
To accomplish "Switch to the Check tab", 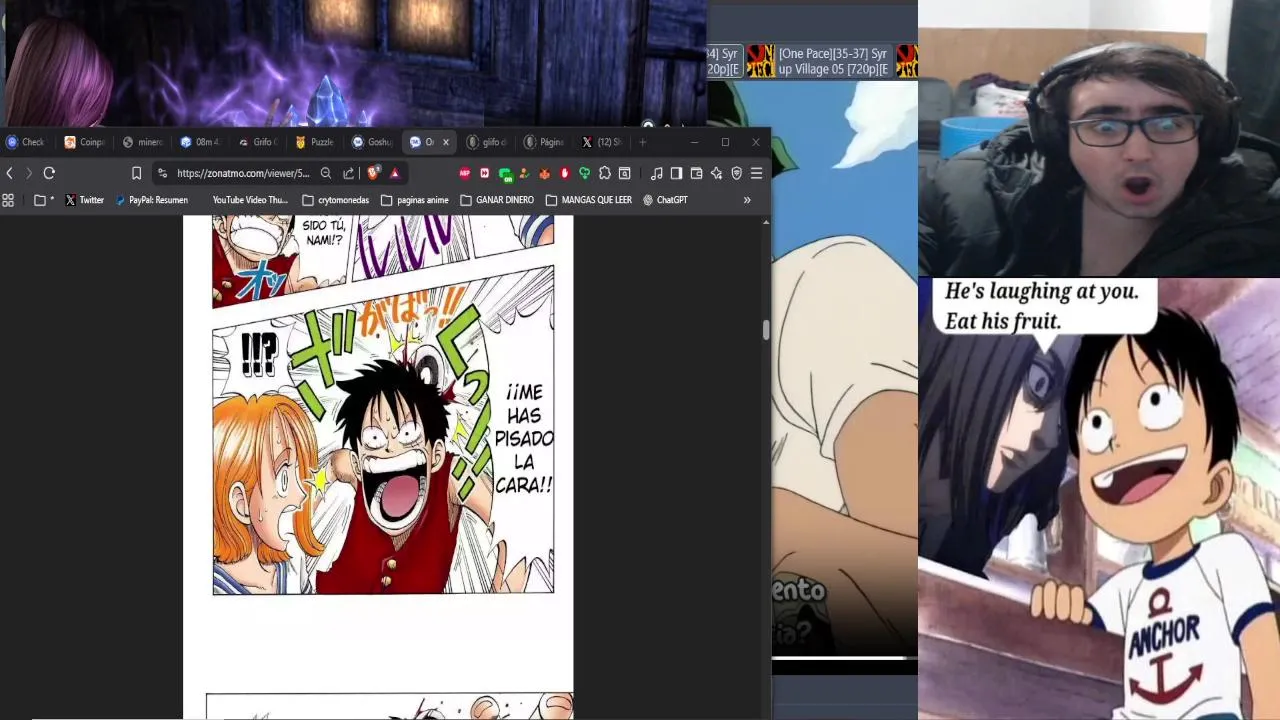I will coord(26,142).
